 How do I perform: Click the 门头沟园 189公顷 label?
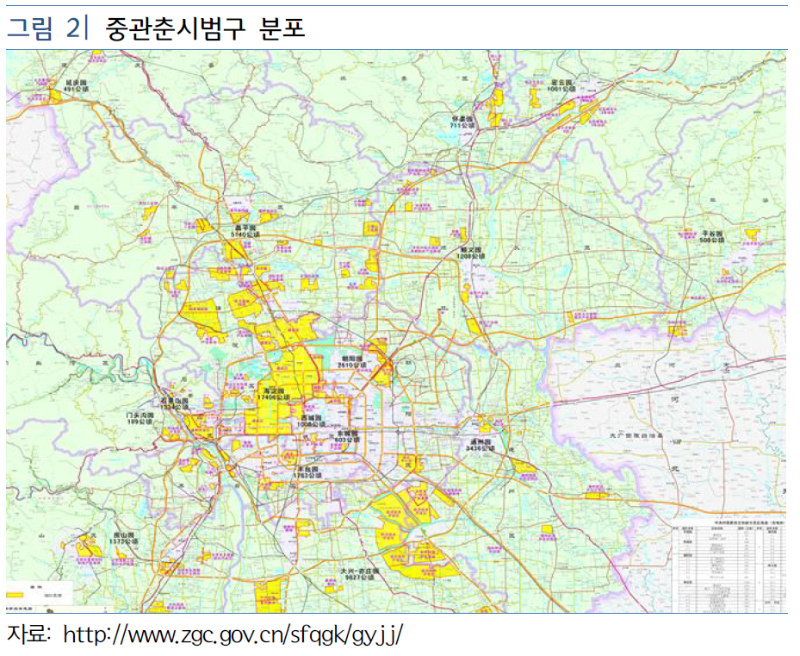coord(132,418)
